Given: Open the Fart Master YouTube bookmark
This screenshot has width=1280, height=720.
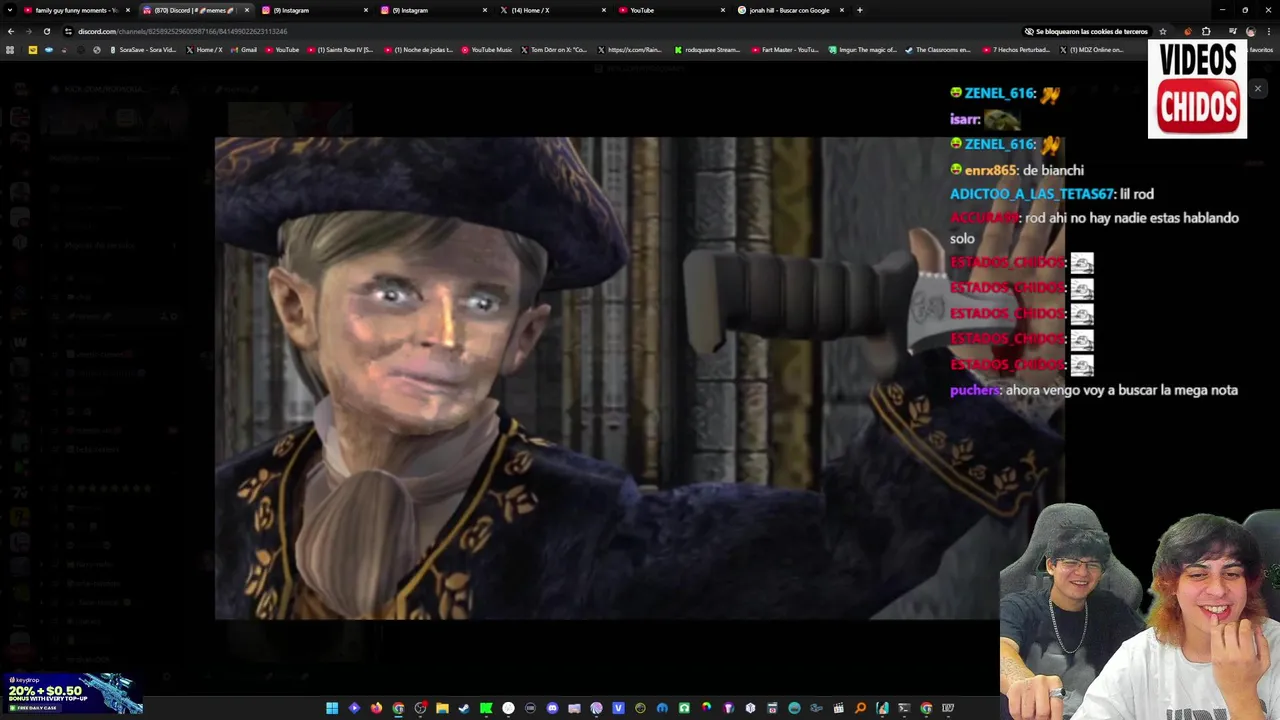Looking at the screenshot, I should [786, 49].
